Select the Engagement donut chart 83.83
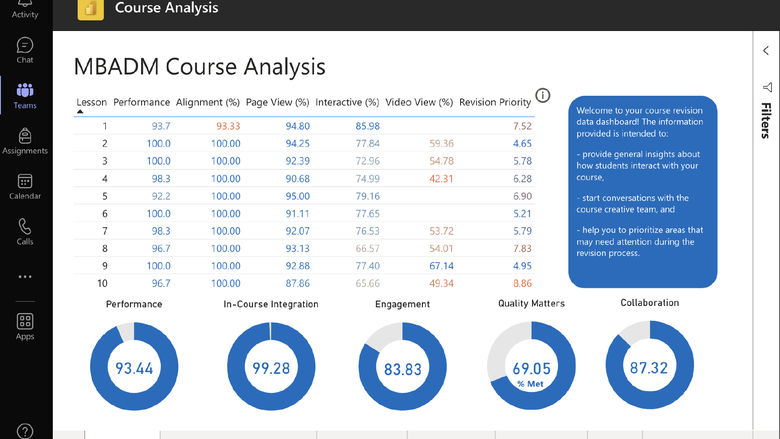780x439 pixels. (x=402, y=366)
